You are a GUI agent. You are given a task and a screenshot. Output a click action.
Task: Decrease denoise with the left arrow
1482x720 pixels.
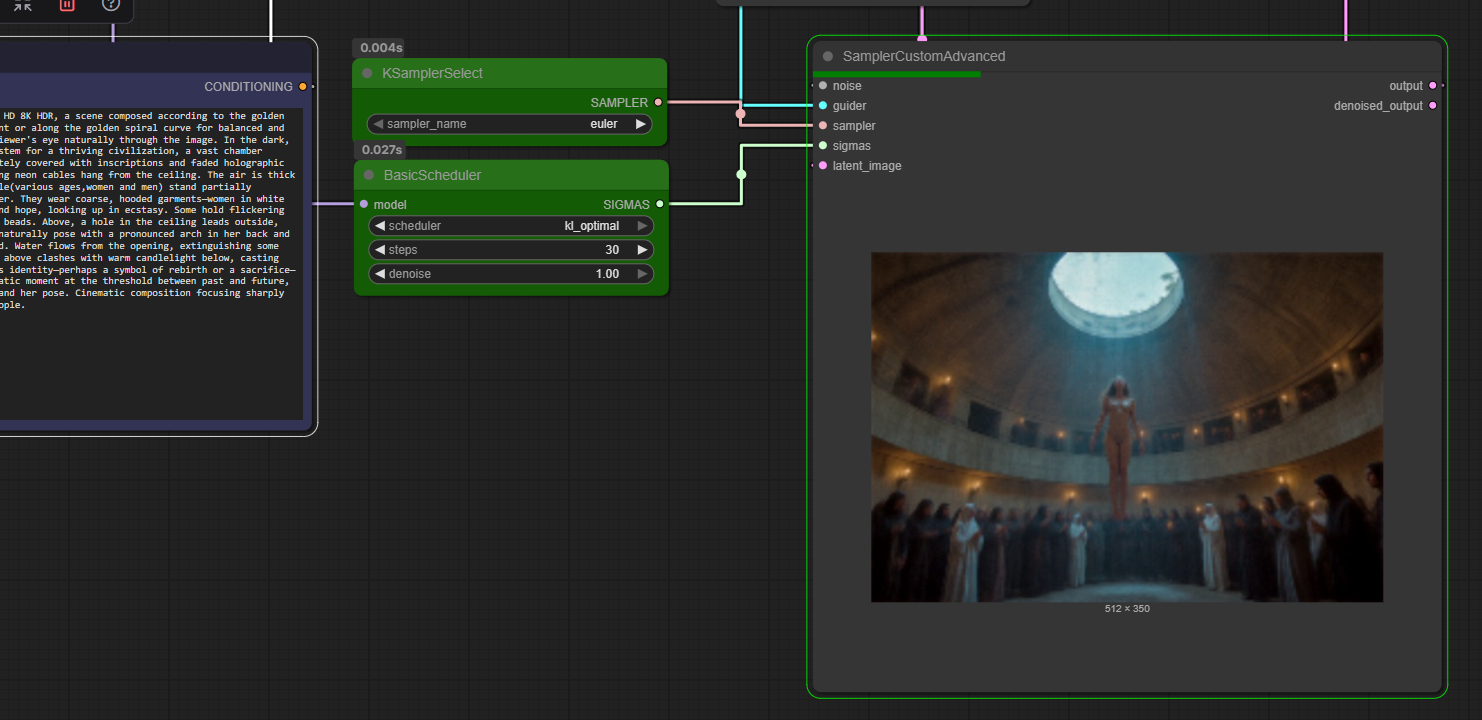[x=380, y=274]
